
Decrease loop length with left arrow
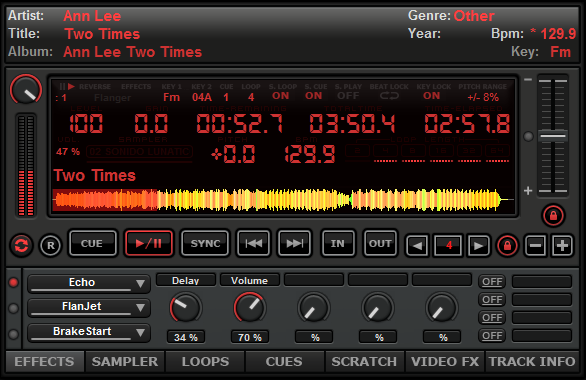(417, 245)
